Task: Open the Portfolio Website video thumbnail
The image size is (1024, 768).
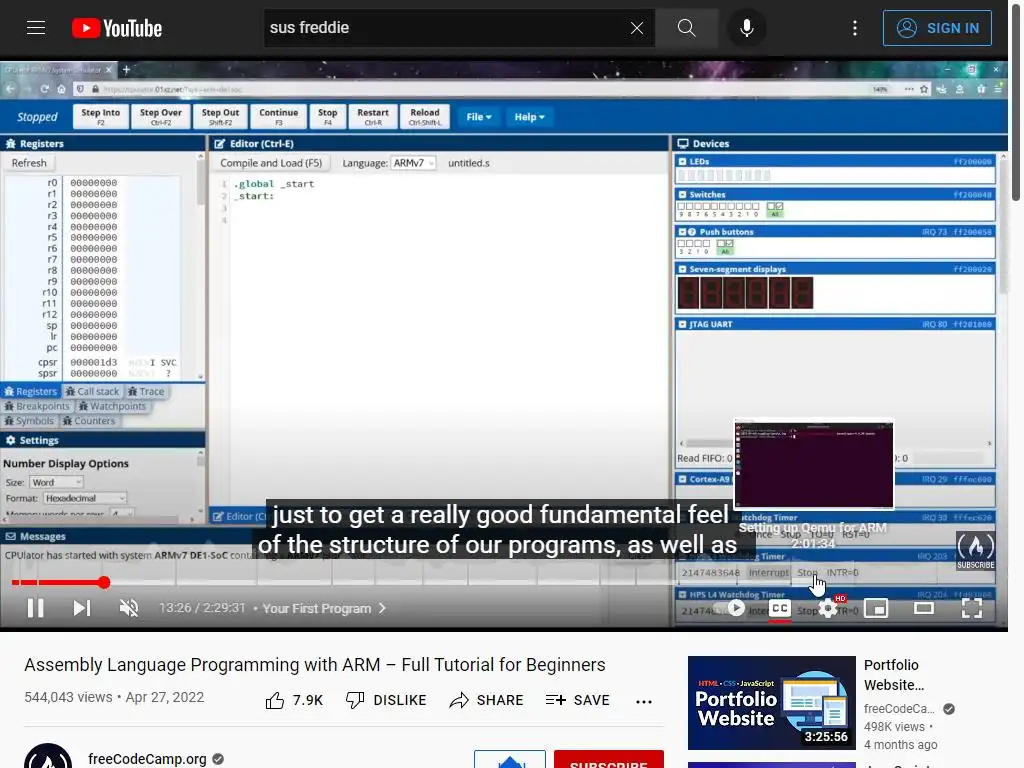Action: tap(771, 703)
